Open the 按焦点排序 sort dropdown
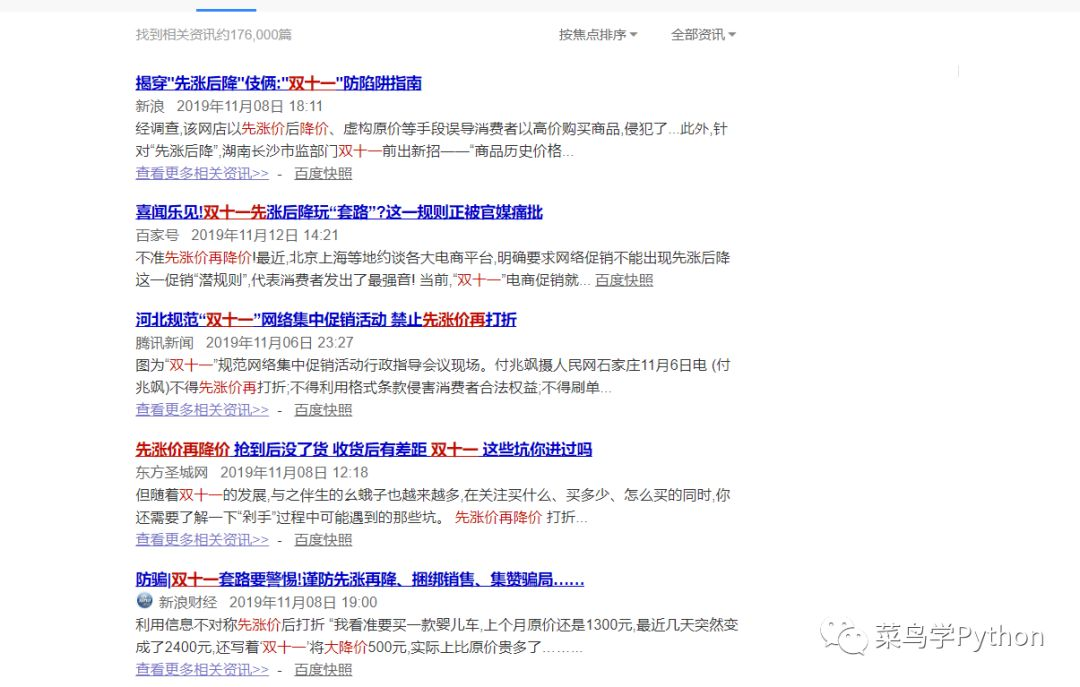Image resolution: width=1080 pixels, height=687 pixels. click(597, 34)
